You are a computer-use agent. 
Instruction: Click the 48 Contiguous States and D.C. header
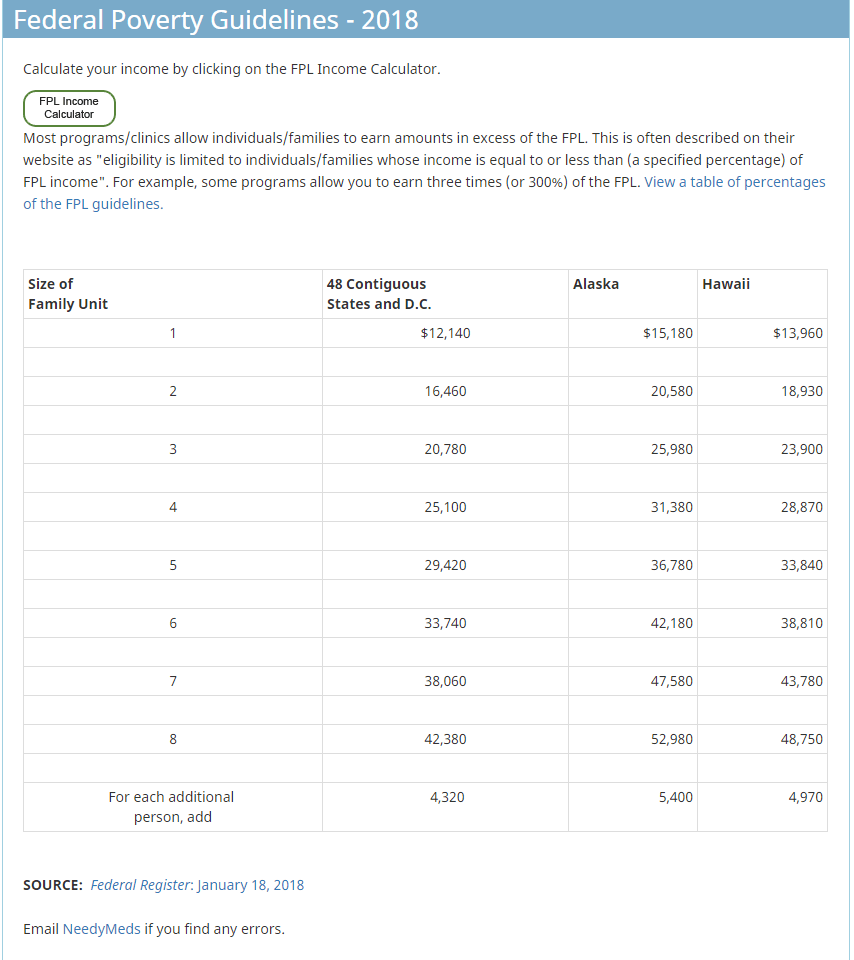coord(378,294)
